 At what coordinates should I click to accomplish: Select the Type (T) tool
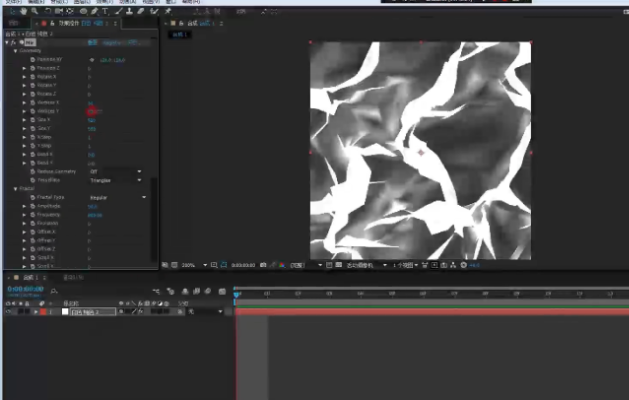105,11
